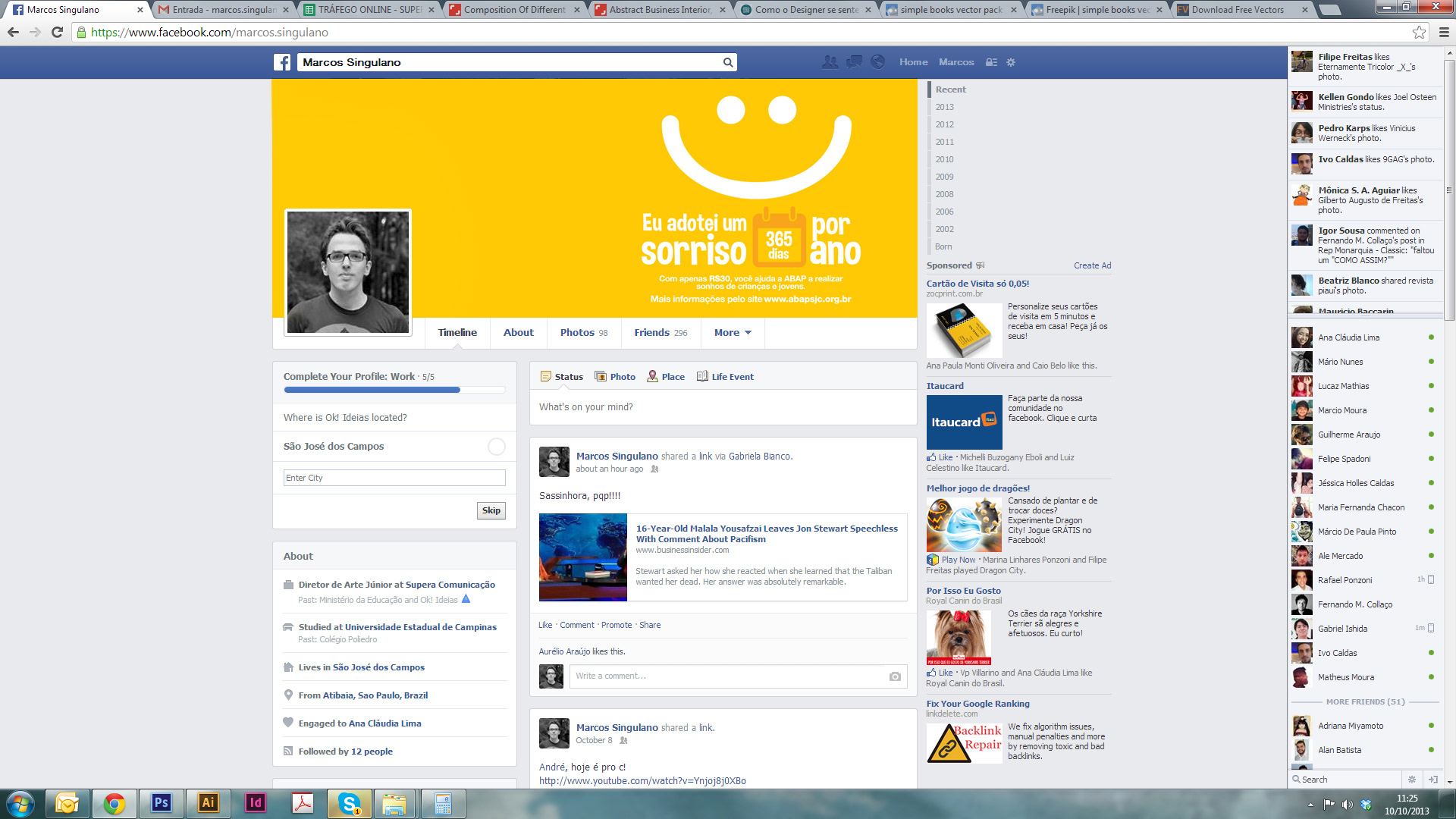Open the Windows Start button

20,803
